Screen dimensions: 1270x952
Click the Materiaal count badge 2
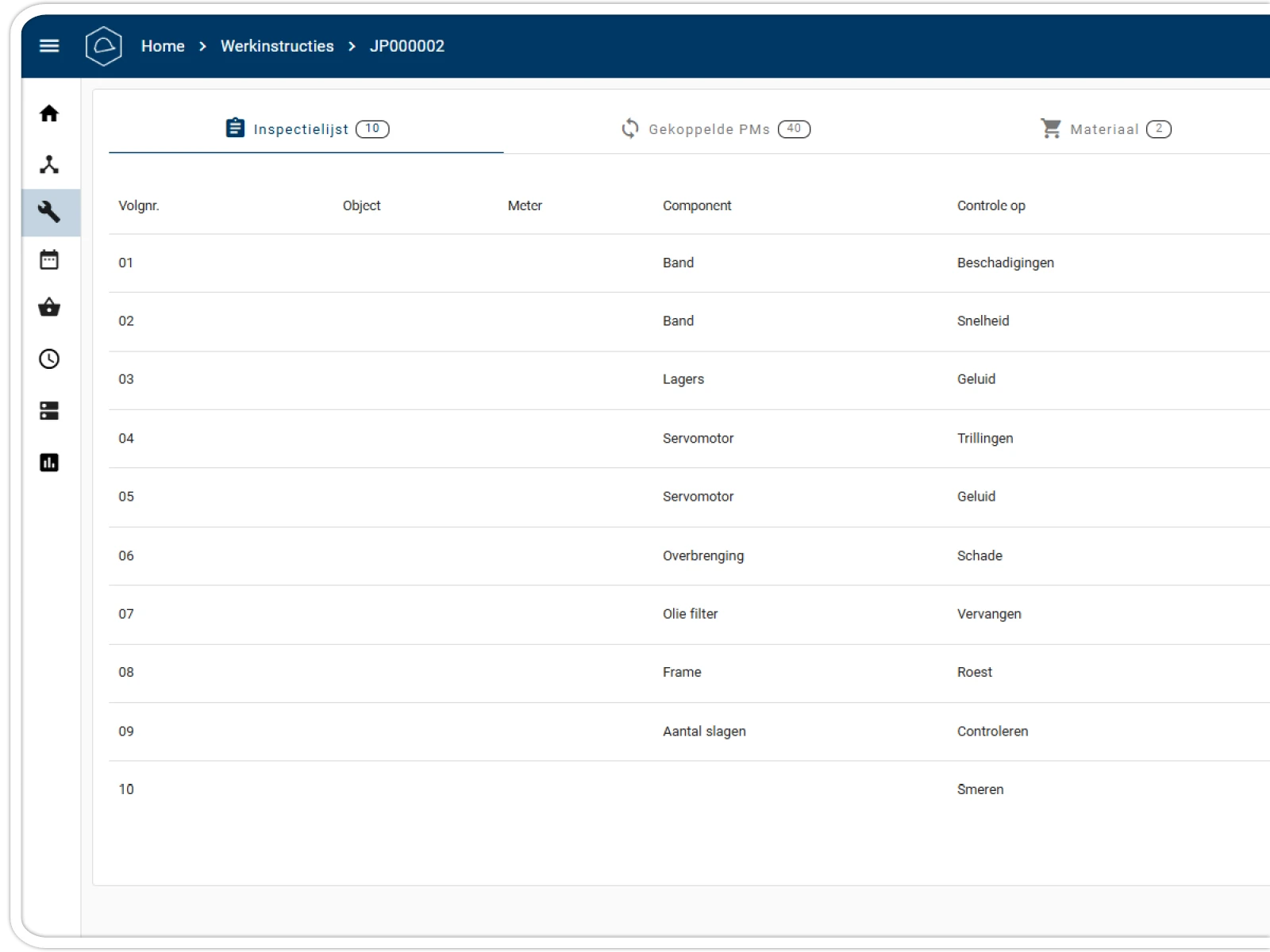(x=1159, y=129)
